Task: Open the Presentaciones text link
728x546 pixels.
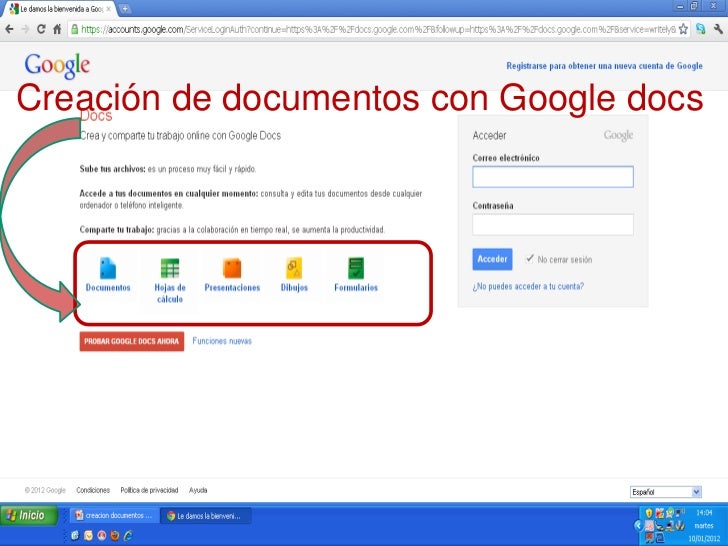Action: [x=232, y=287]
